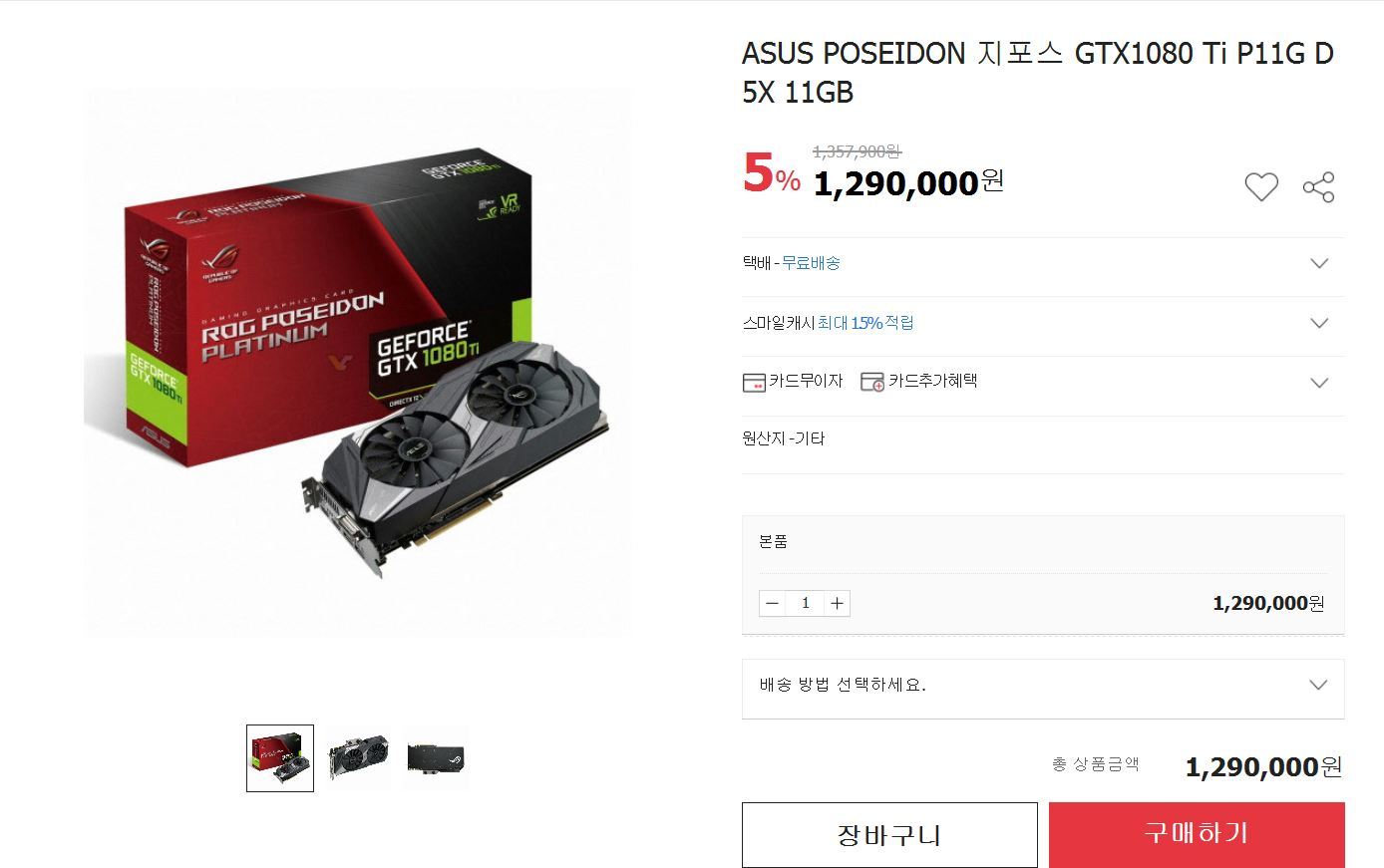Decrease quantity with the minus button
Viewport: 1384px width, 868px height.
[772, 603]
